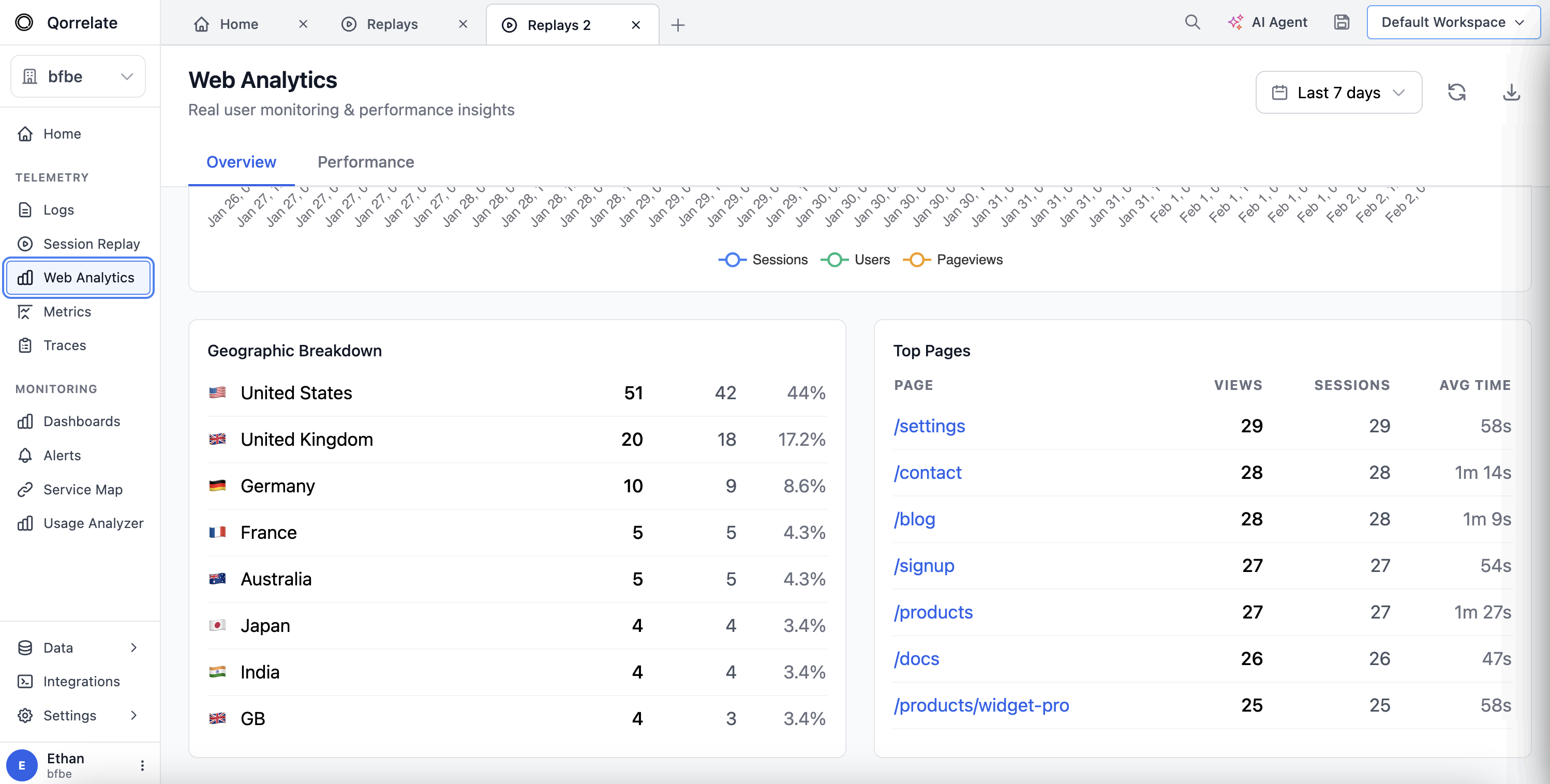Click the search icon in the top bar
Viewport: 1550px width, 784px height.
(x=1193, y=22)
